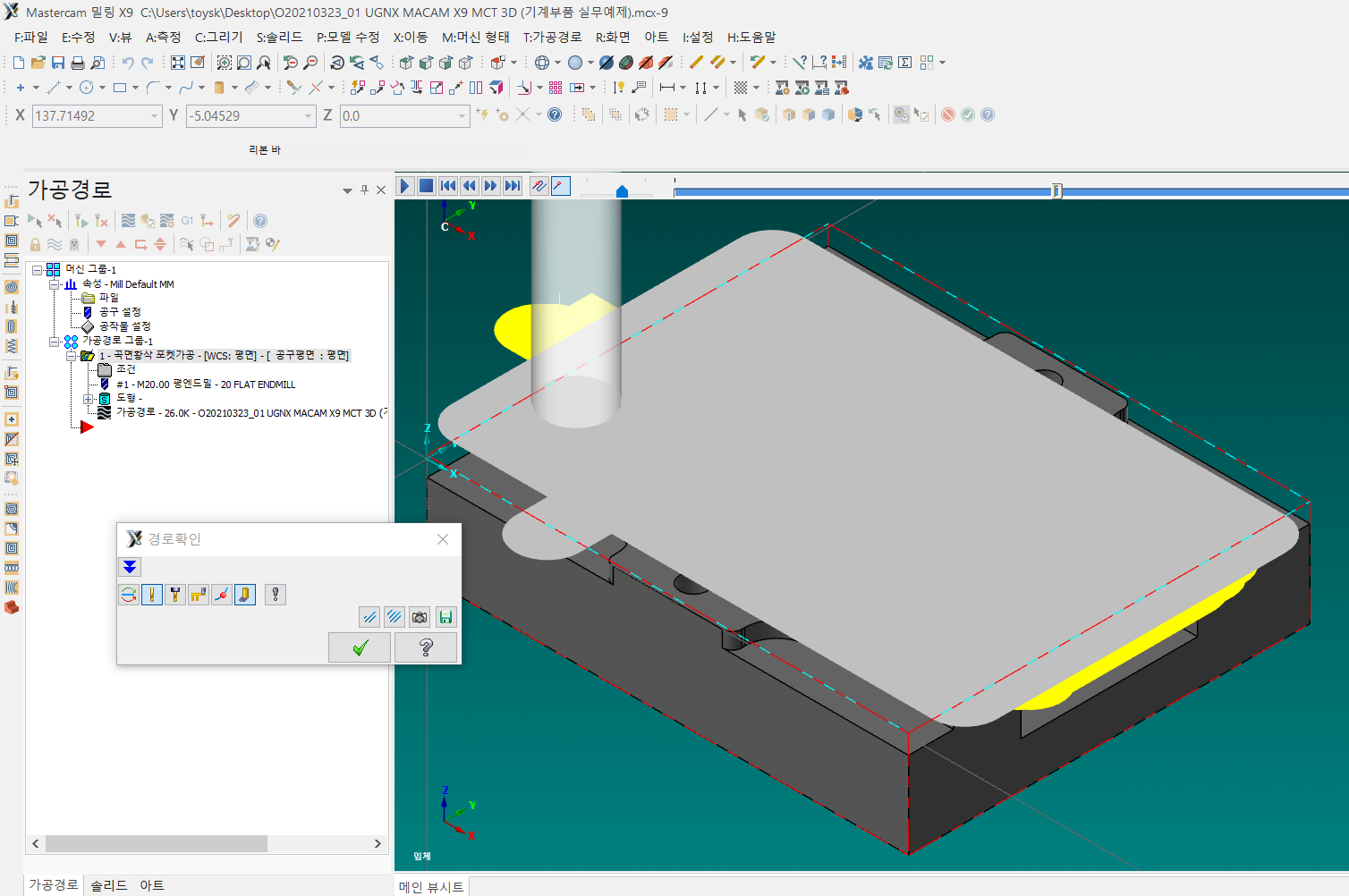Viewport: 1349px width, 896px height.
Task: Click the Regenerate all selected operations icon
Action: (x=81, y=221)
